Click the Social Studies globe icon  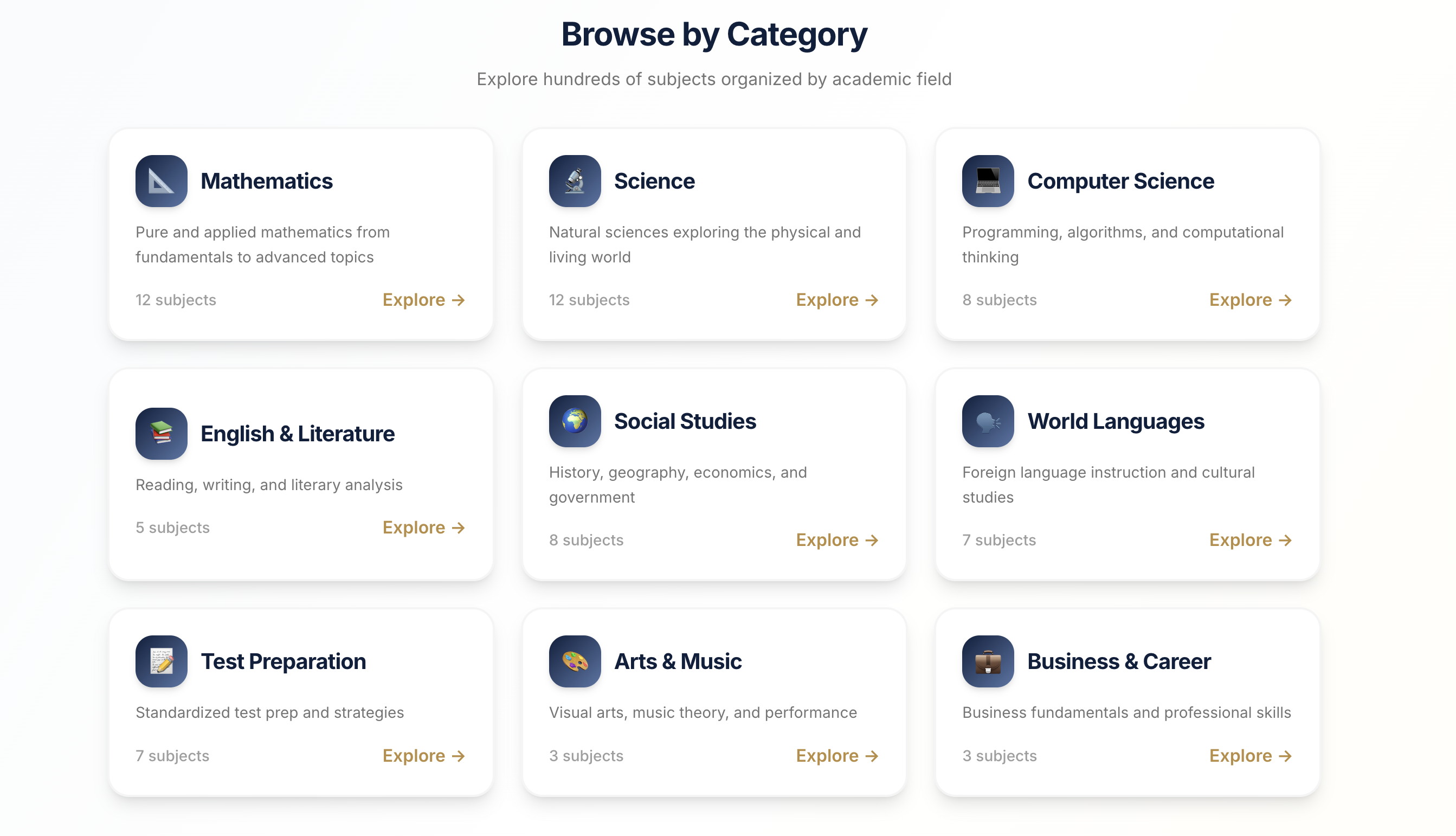click(575, 421)
